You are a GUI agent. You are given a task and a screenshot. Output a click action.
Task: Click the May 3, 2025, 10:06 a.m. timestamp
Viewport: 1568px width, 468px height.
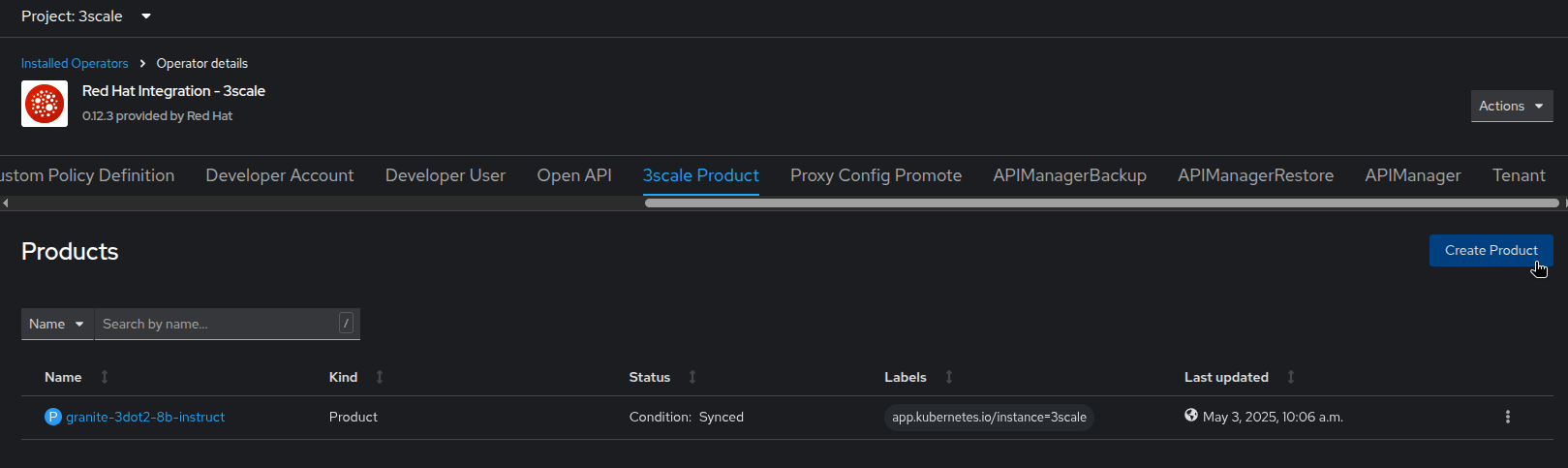1273,417
